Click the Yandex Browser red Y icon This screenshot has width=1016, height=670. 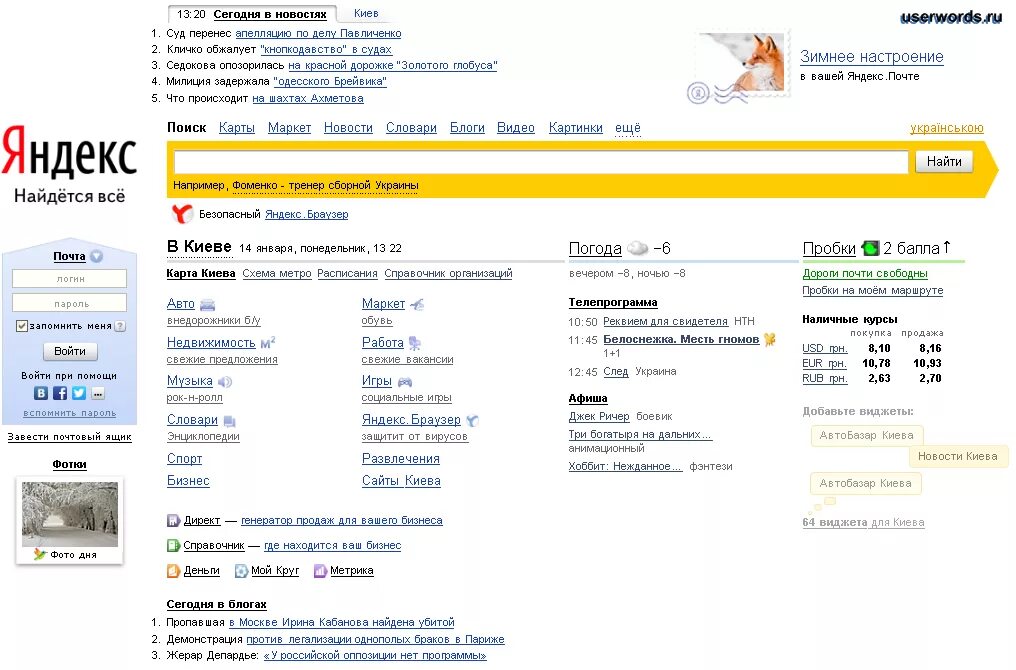pos(182,214)
